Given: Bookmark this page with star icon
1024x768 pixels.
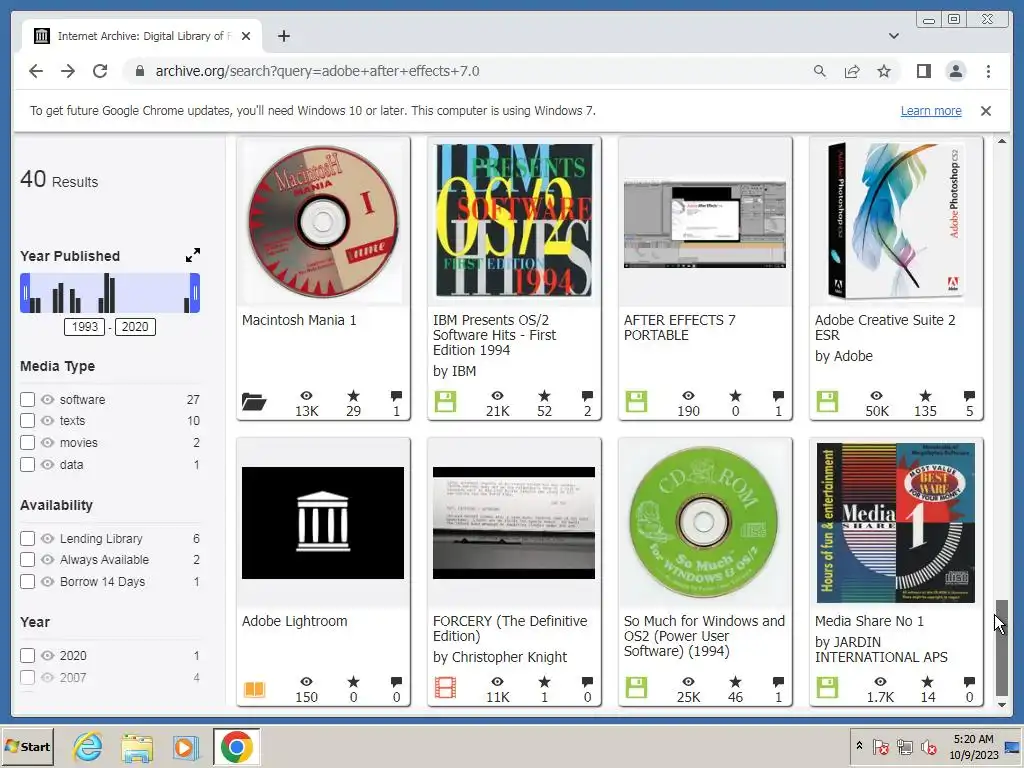Looking at the screenshot, I should click(x=884, y=71).
